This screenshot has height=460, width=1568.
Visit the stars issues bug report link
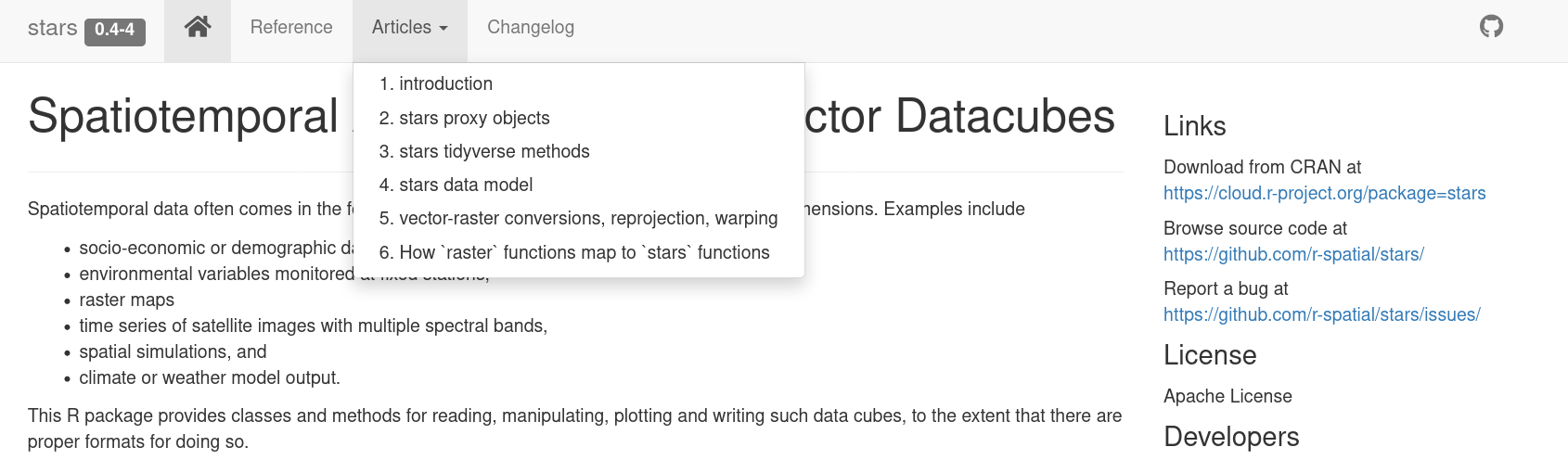click(1321, 314)
